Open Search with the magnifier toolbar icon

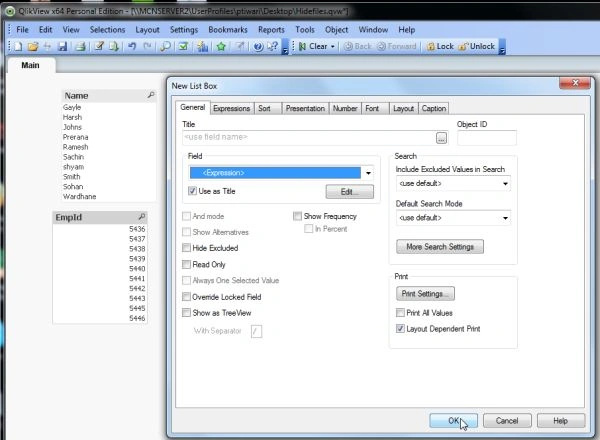pos(165,46)
